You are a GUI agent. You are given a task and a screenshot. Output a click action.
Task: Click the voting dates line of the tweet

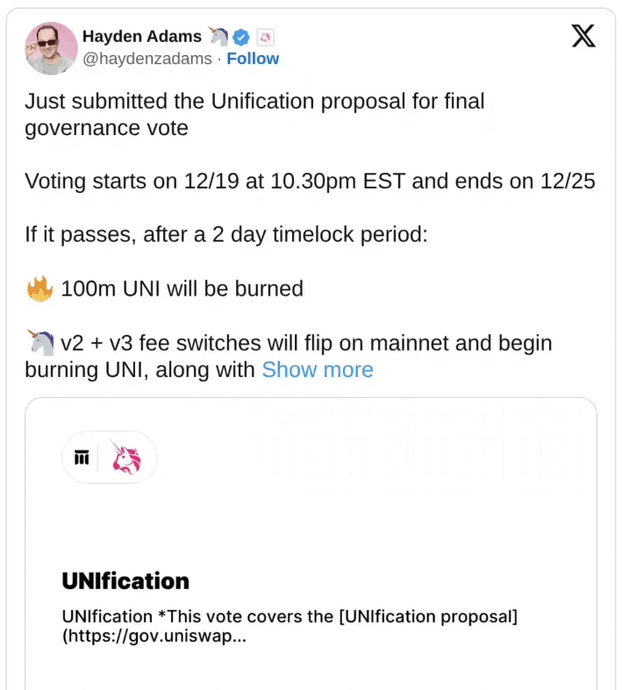[x=310, y=182]
